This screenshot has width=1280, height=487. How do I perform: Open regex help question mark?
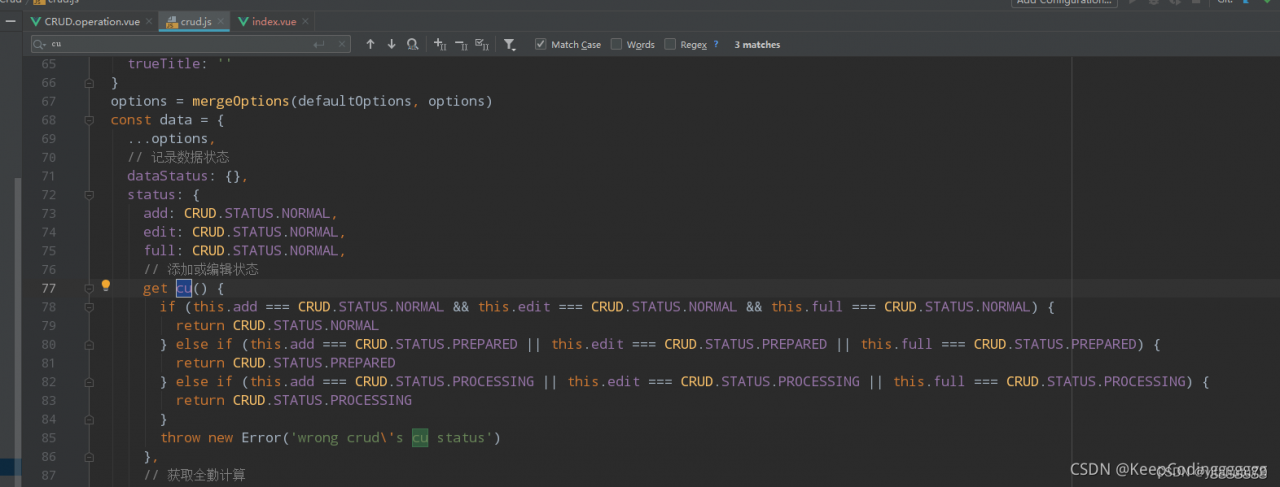tap(715, 44)
